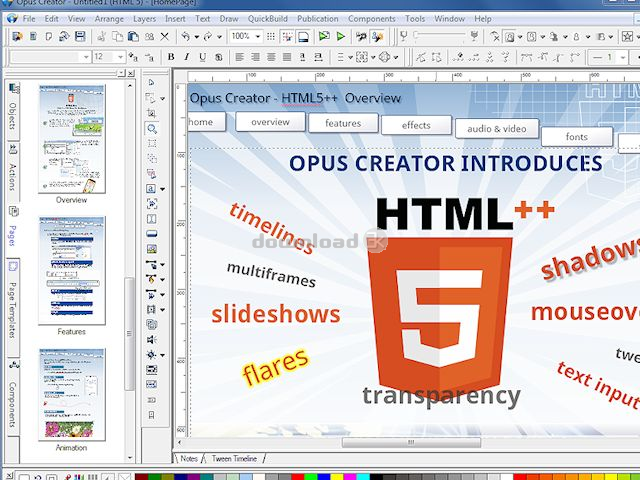Select the multi-layer objects tool
Screen dimensions: 640x480
(151, 324)
